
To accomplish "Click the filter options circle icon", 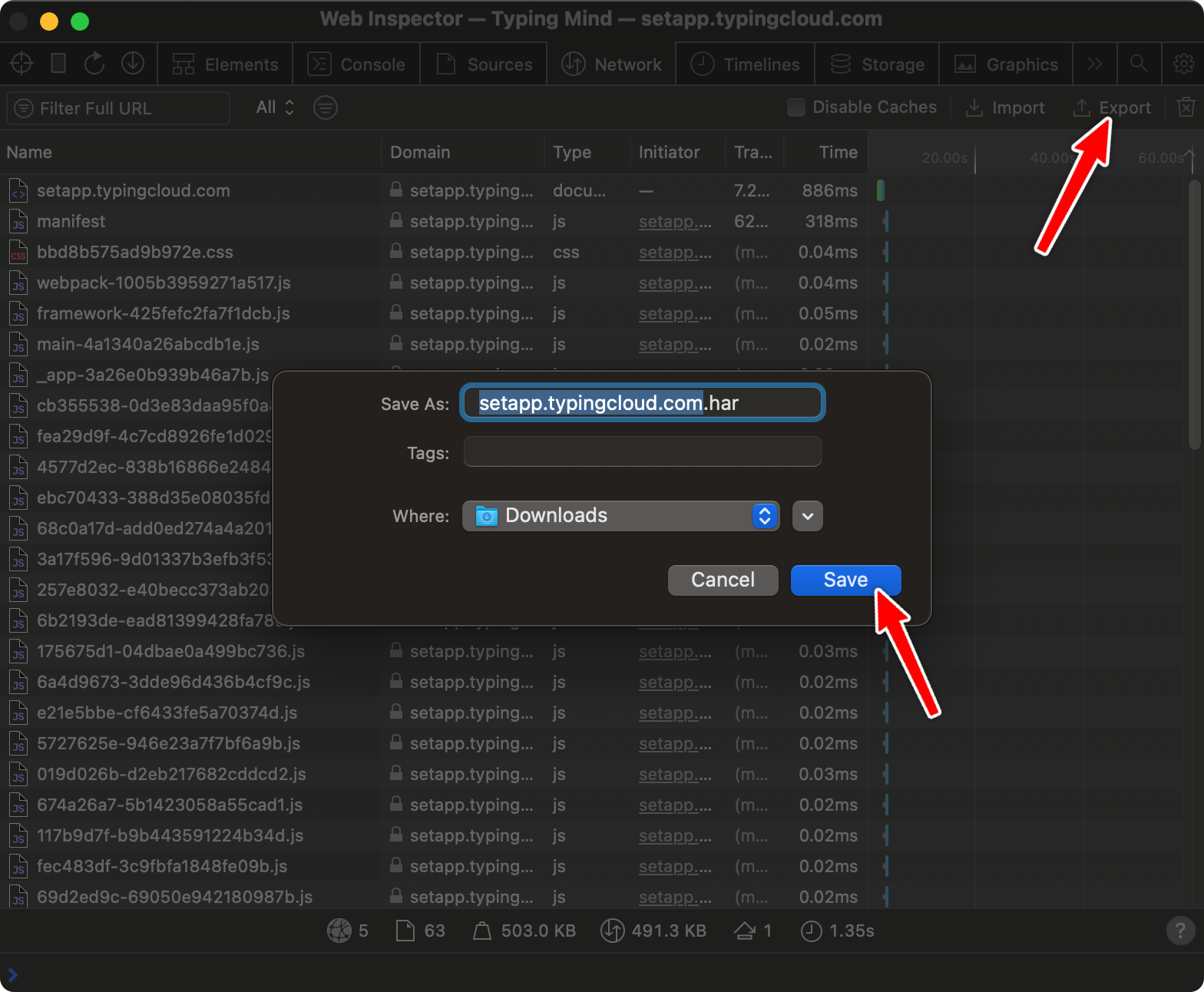I will coord(326,107).
